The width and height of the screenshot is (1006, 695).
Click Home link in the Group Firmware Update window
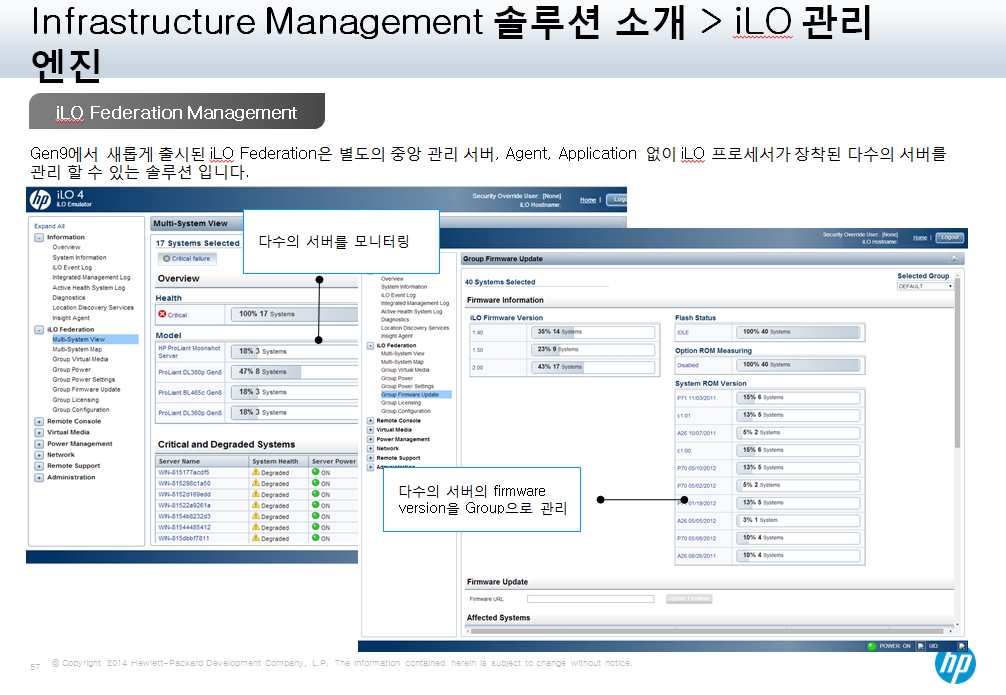click(920, 237)
